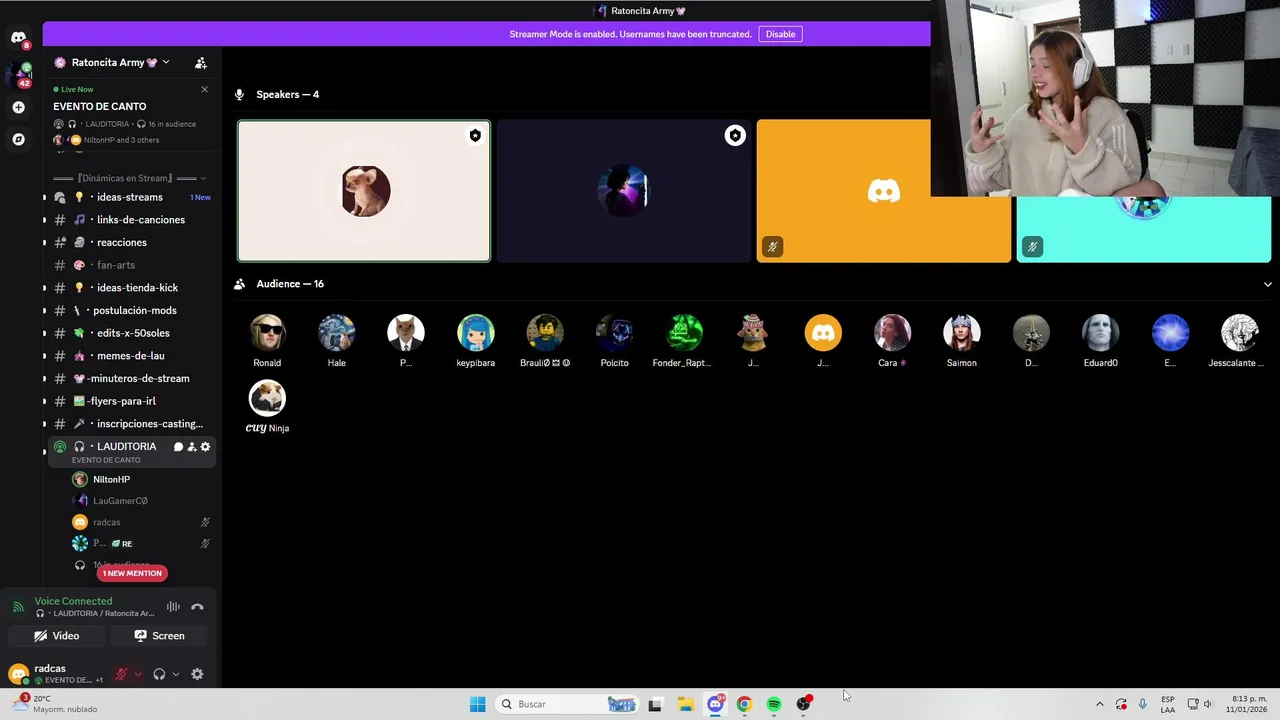Open the discover servers compass icon
This screenshot has width=1280, height=720.
point(18,139)
